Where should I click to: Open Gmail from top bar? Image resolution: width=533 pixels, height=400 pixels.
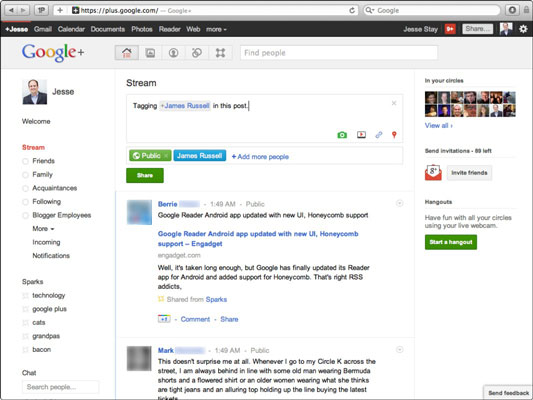[x=43, y=29]
